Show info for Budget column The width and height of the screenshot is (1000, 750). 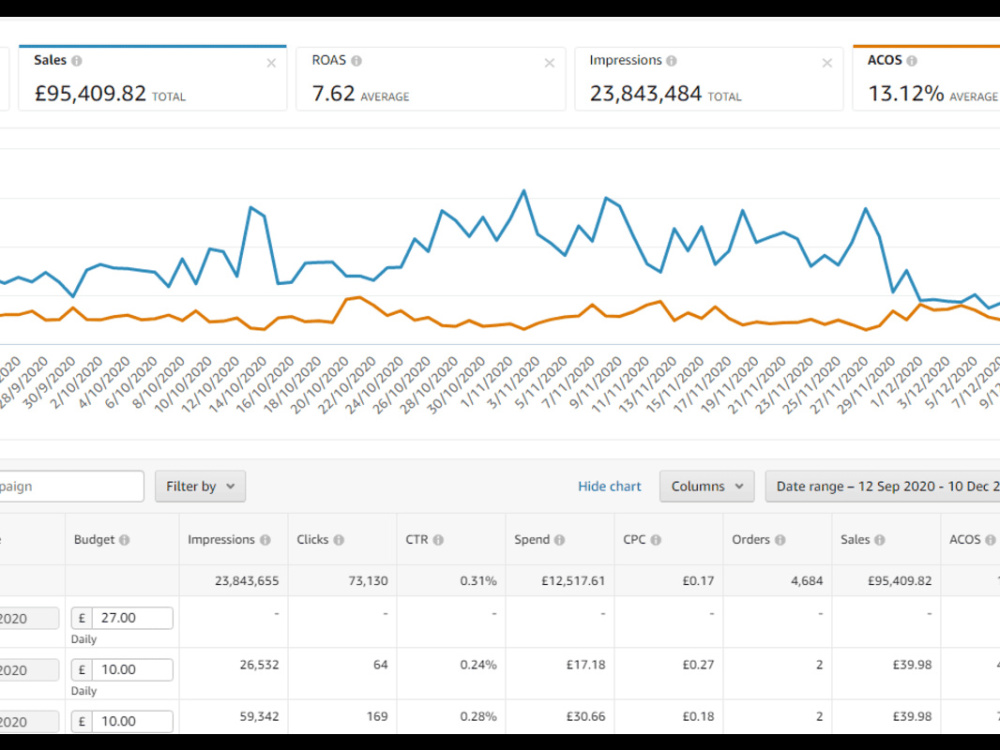point(124,540)
